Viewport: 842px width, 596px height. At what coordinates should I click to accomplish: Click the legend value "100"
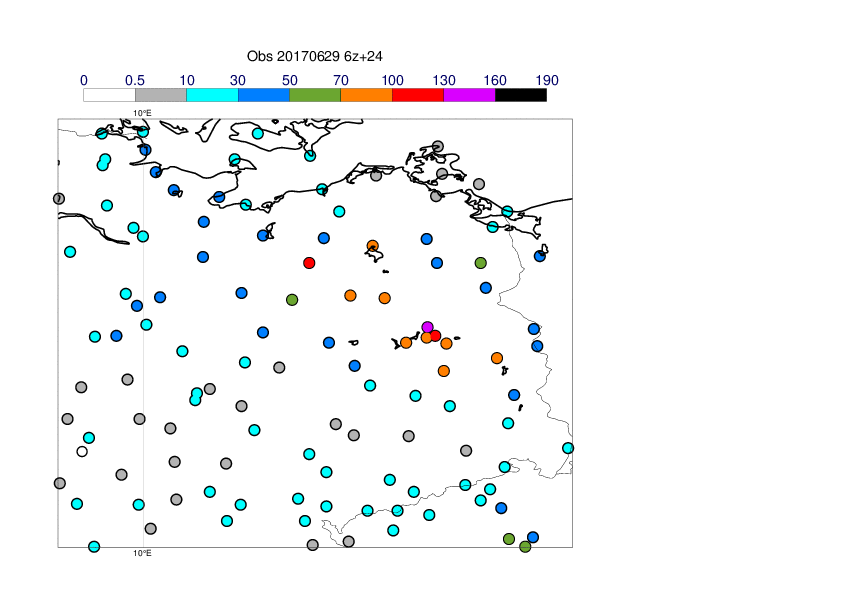coord(393,81)
